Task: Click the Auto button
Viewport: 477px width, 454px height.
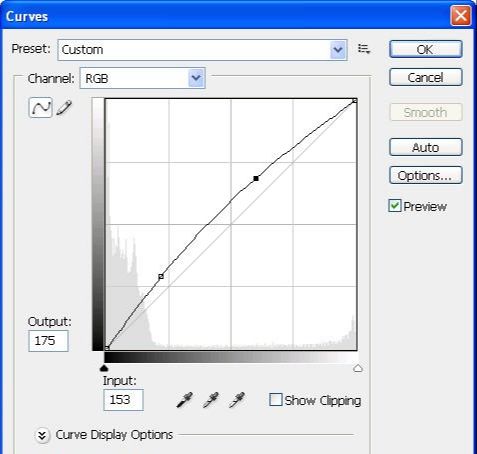Action: tap(426, 147)
